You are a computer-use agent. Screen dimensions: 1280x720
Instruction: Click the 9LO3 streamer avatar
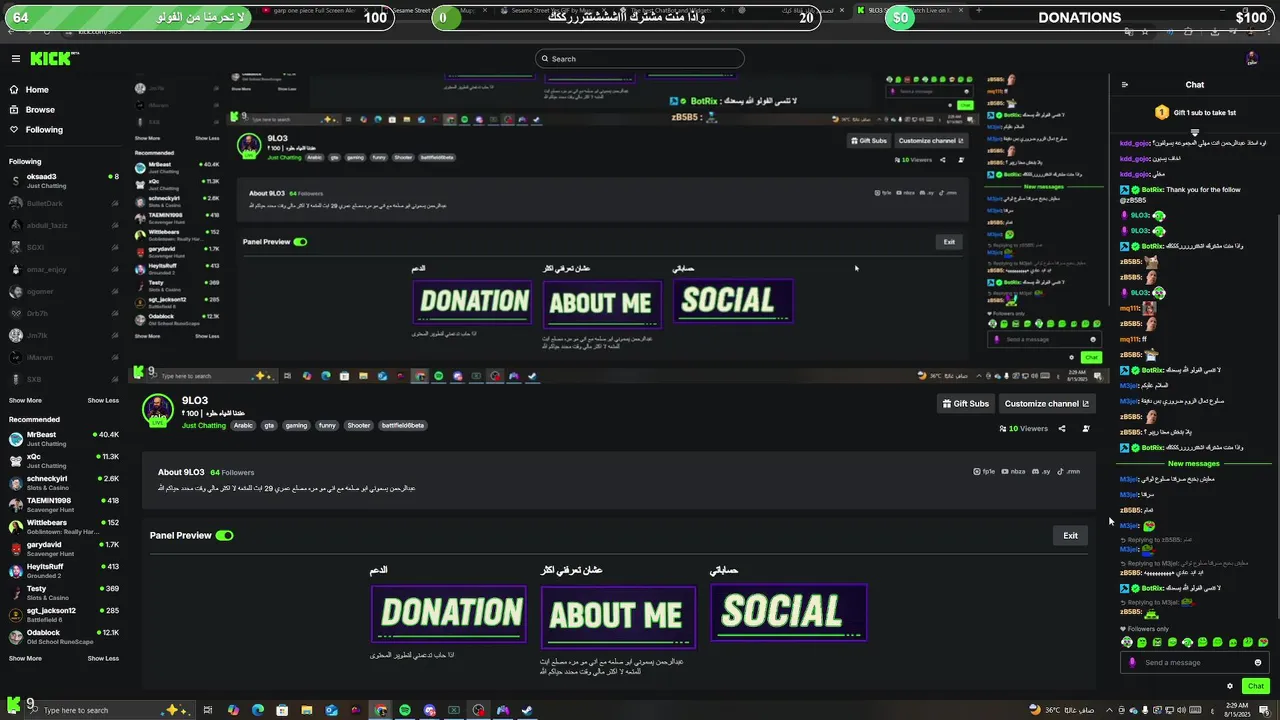click(x=157, y=410)
